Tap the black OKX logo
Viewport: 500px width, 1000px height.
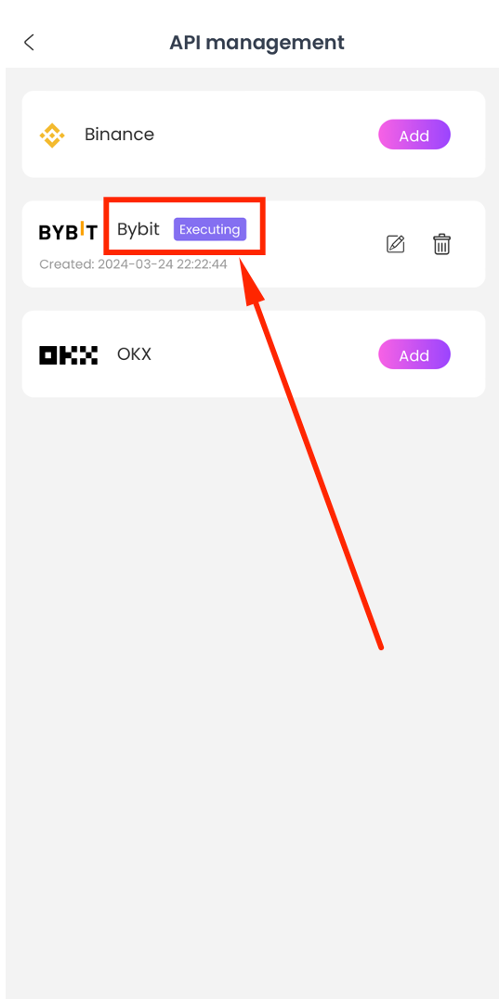pyautogui.click(x=68, y=355)
